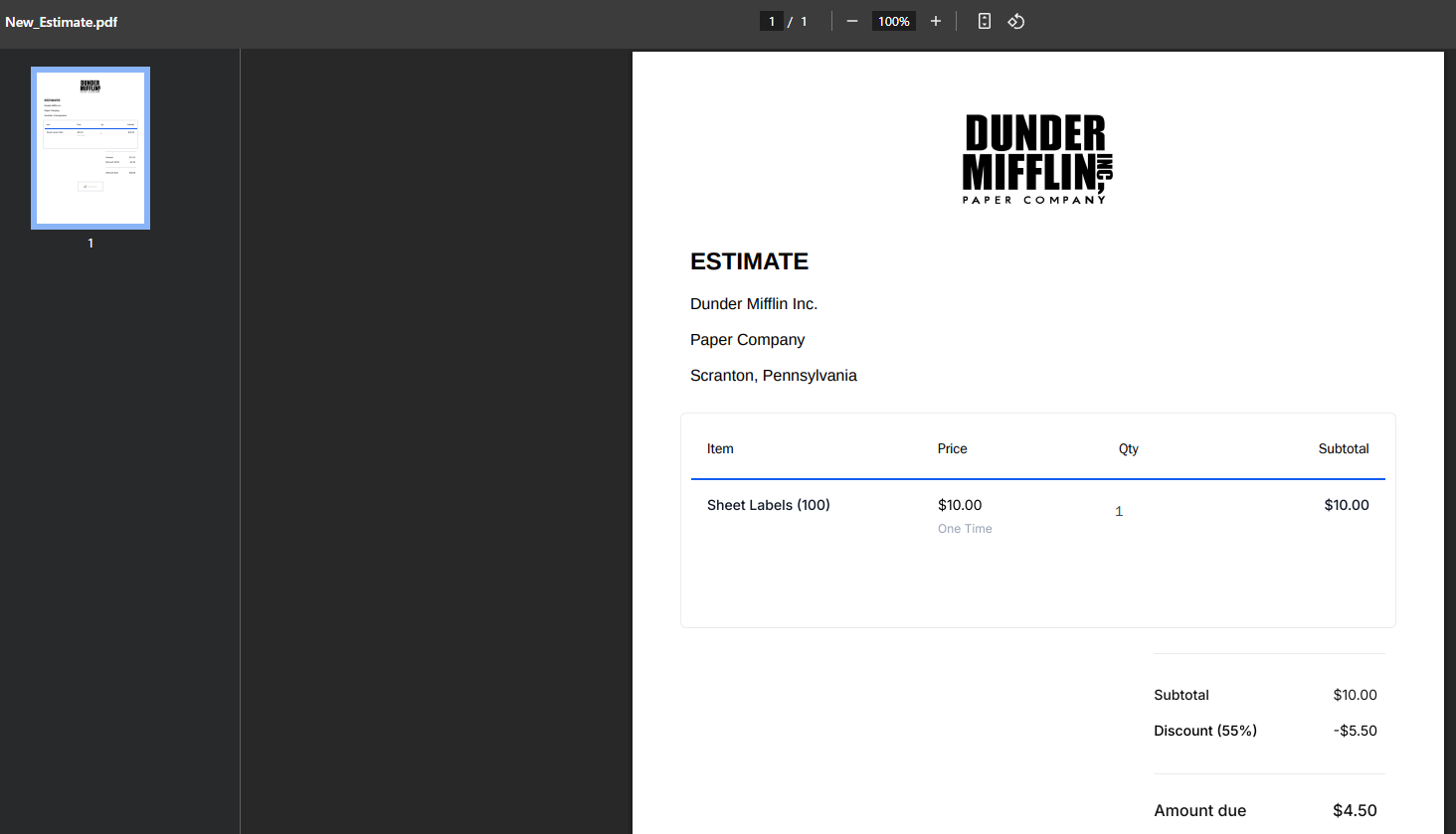
Task: Click the Subtotal column header
Action: 1344,448
